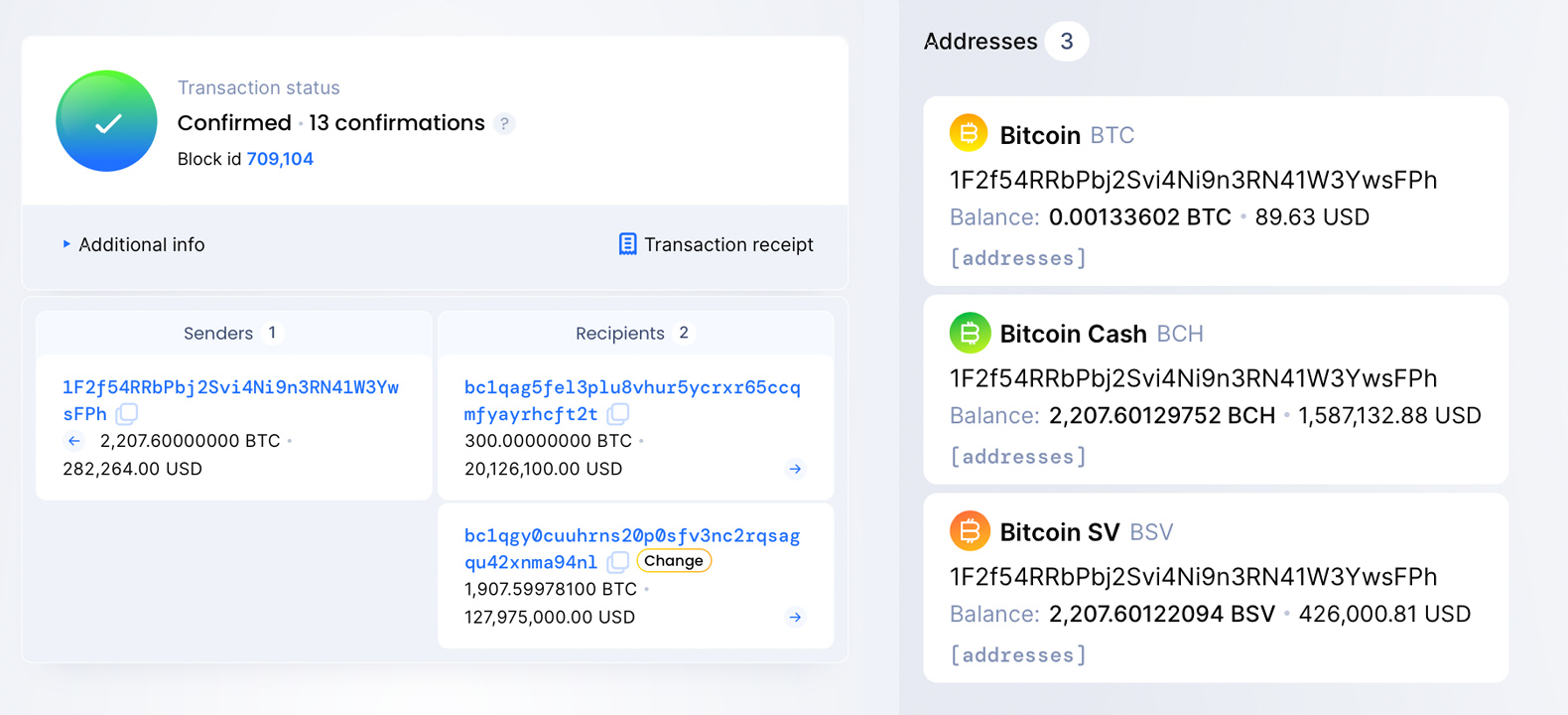Copy first recipient address bc1qag5 icon
The width and height of the screenshot is (1568, 715).
click(618, 414)
